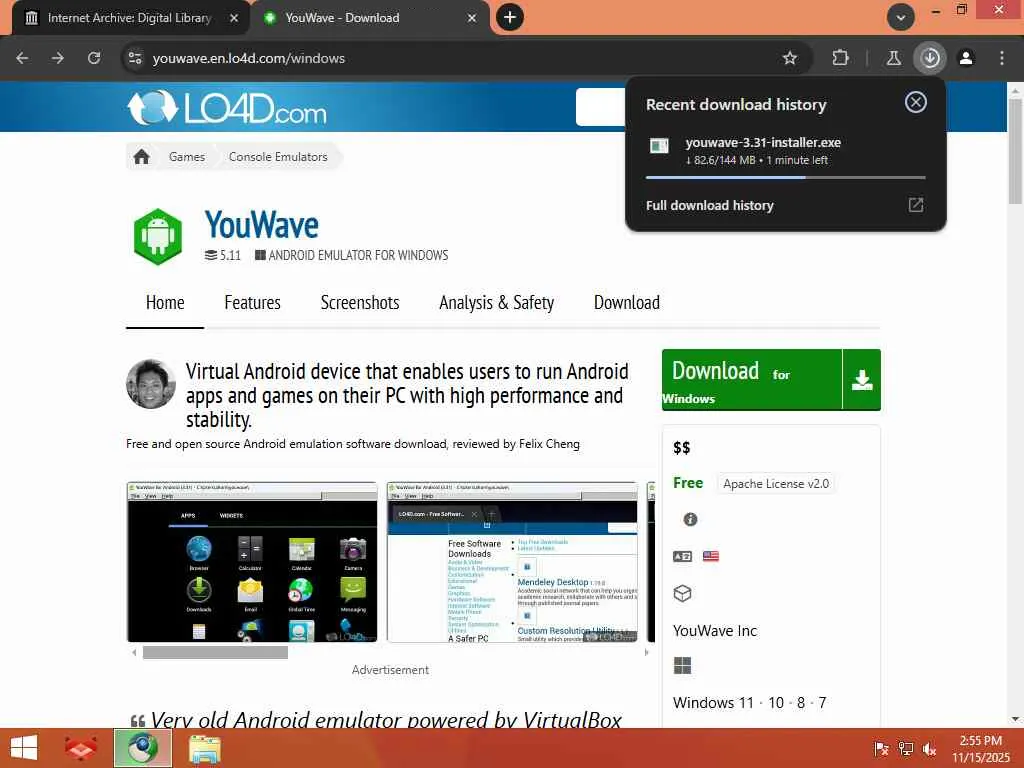
Task: Open the Features tab
Action: click(x=252, y=303)
